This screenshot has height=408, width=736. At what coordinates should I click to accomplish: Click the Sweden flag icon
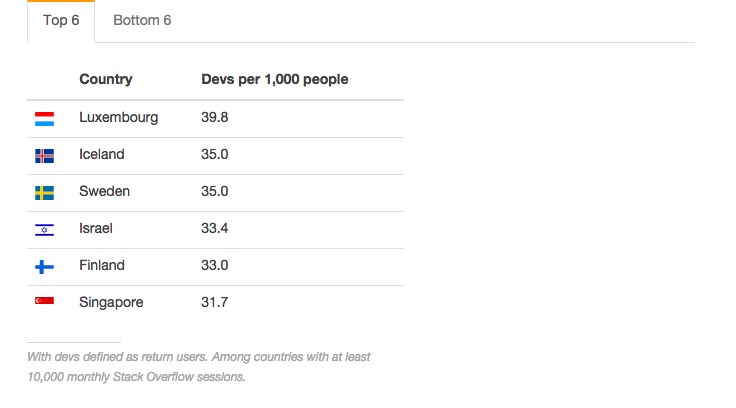point(44,192)
